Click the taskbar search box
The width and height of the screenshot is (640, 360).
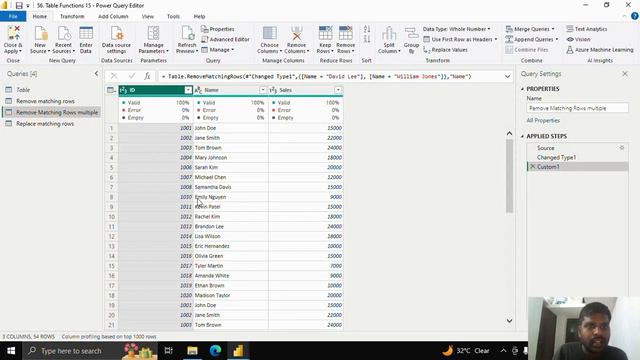[x=90, y=351]
